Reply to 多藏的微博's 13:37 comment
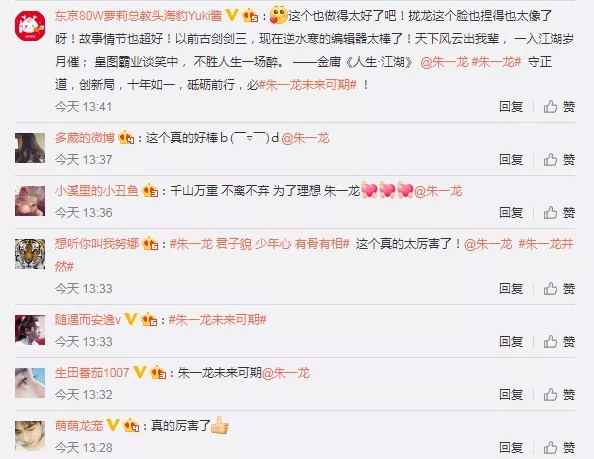Viewport: 594px width, 459px height. pyautogui.click(x=511, y=160)
